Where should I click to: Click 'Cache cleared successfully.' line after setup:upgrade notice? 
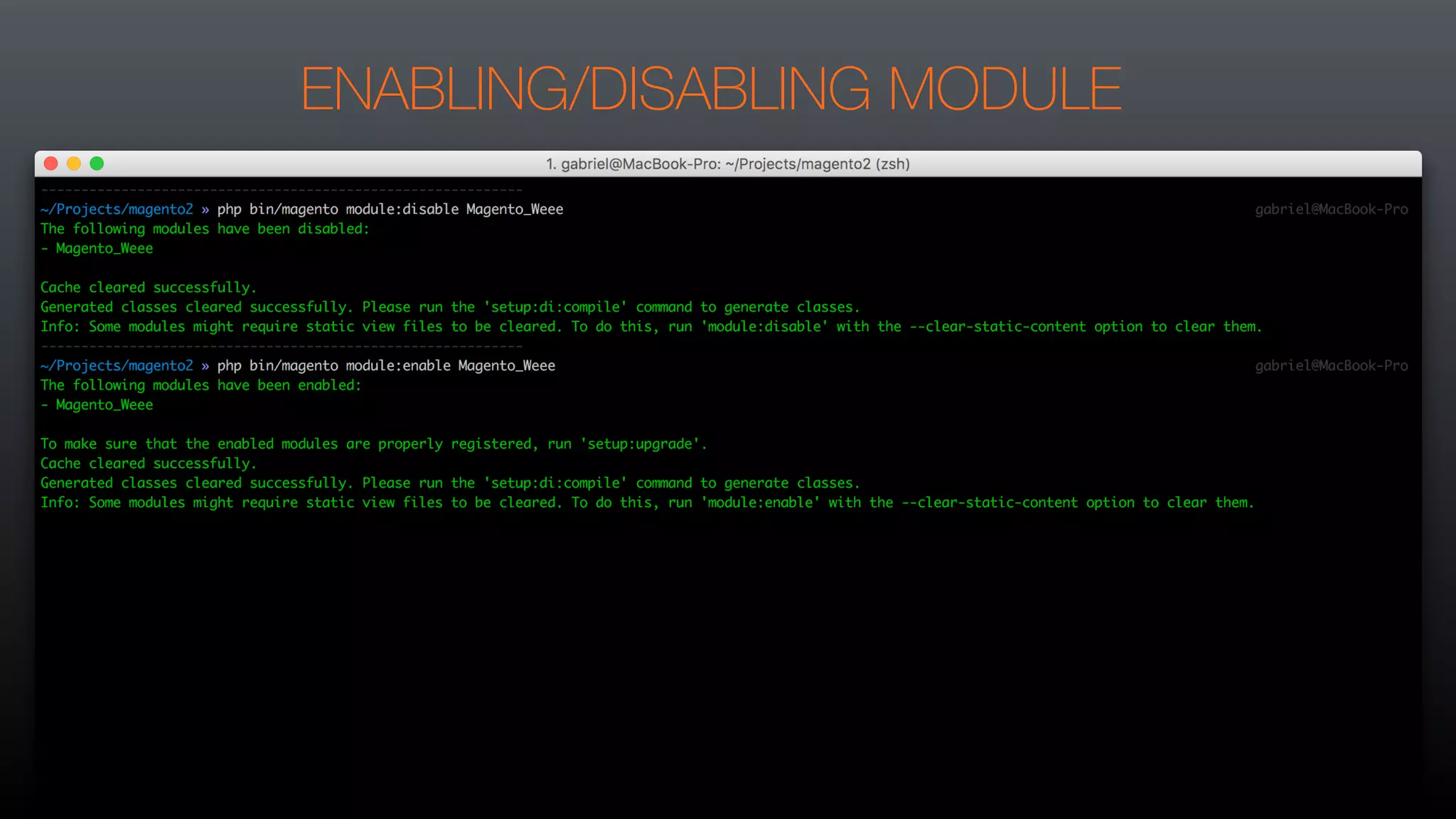coord(149,464)
